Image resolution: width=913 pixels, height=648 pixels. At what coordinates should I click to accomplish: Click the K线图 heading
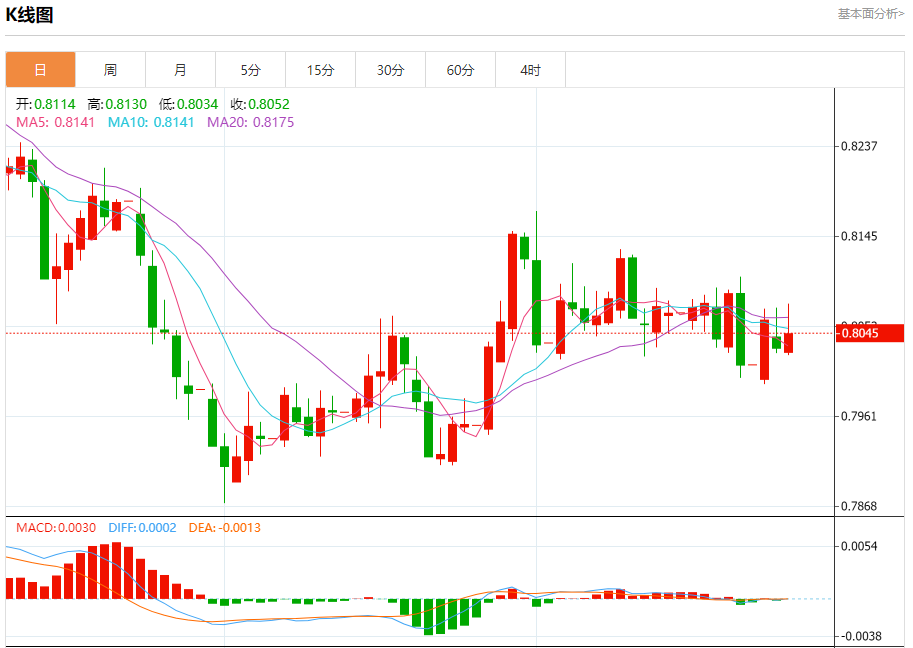point(29,15)
